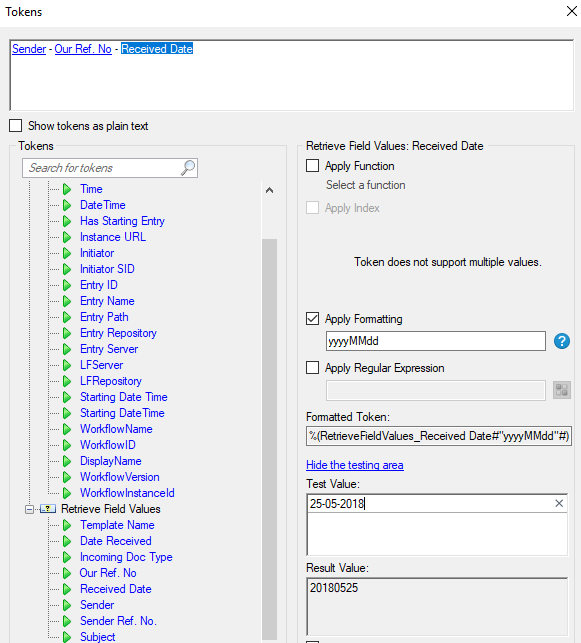Tick the Apply Regular Expression checkbox
This screenshot has height=643, width=581.
(x=312, y=367)
